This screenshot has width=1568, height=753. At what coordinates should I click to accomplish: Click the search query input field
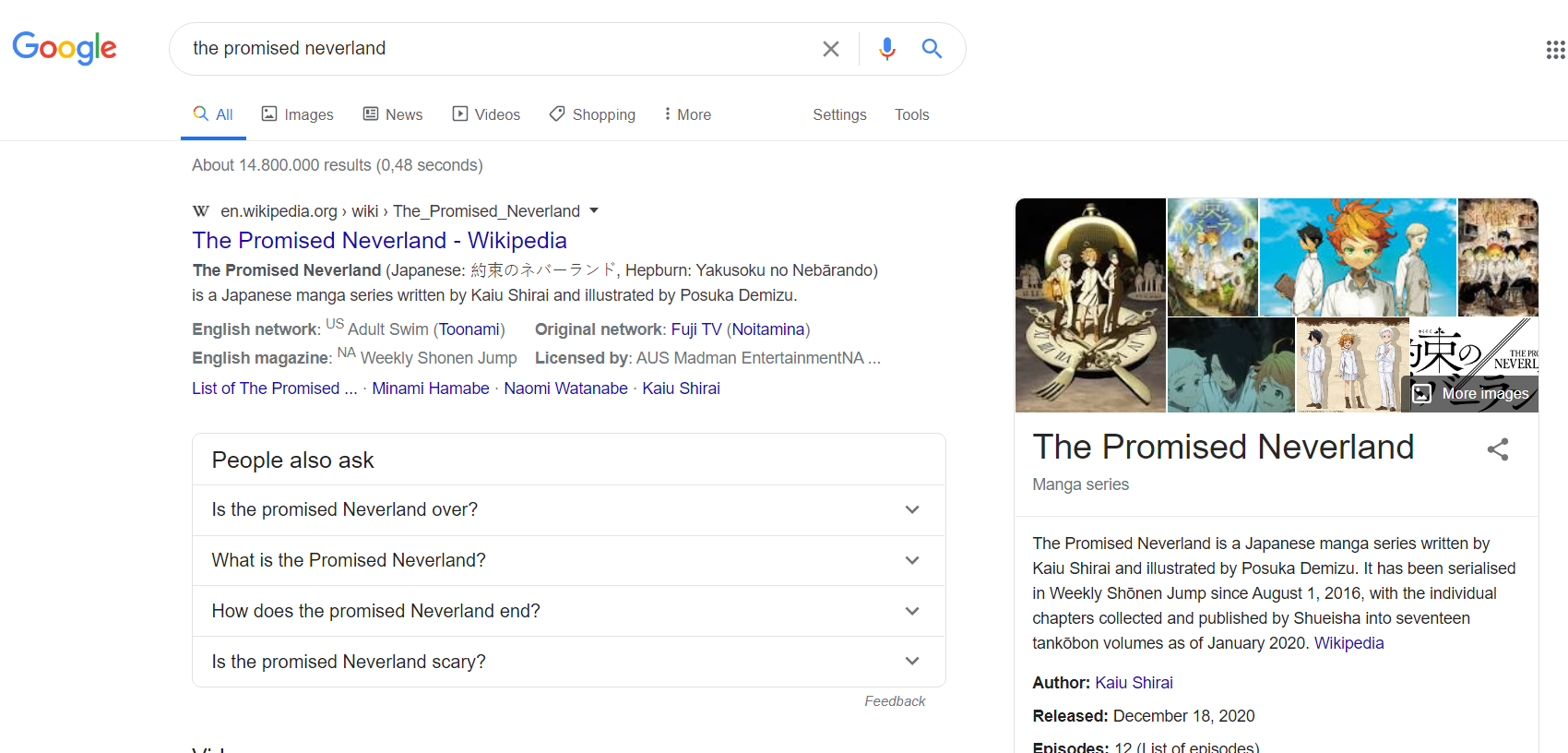coord(498,49)
